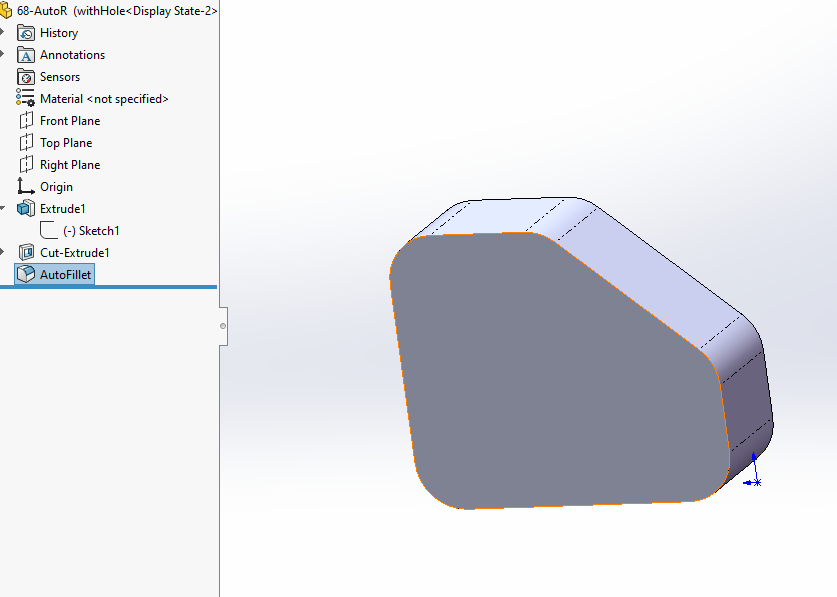
Task: Click the Right Plane icon
Action: pyautogui.click(x=26, y=164)
